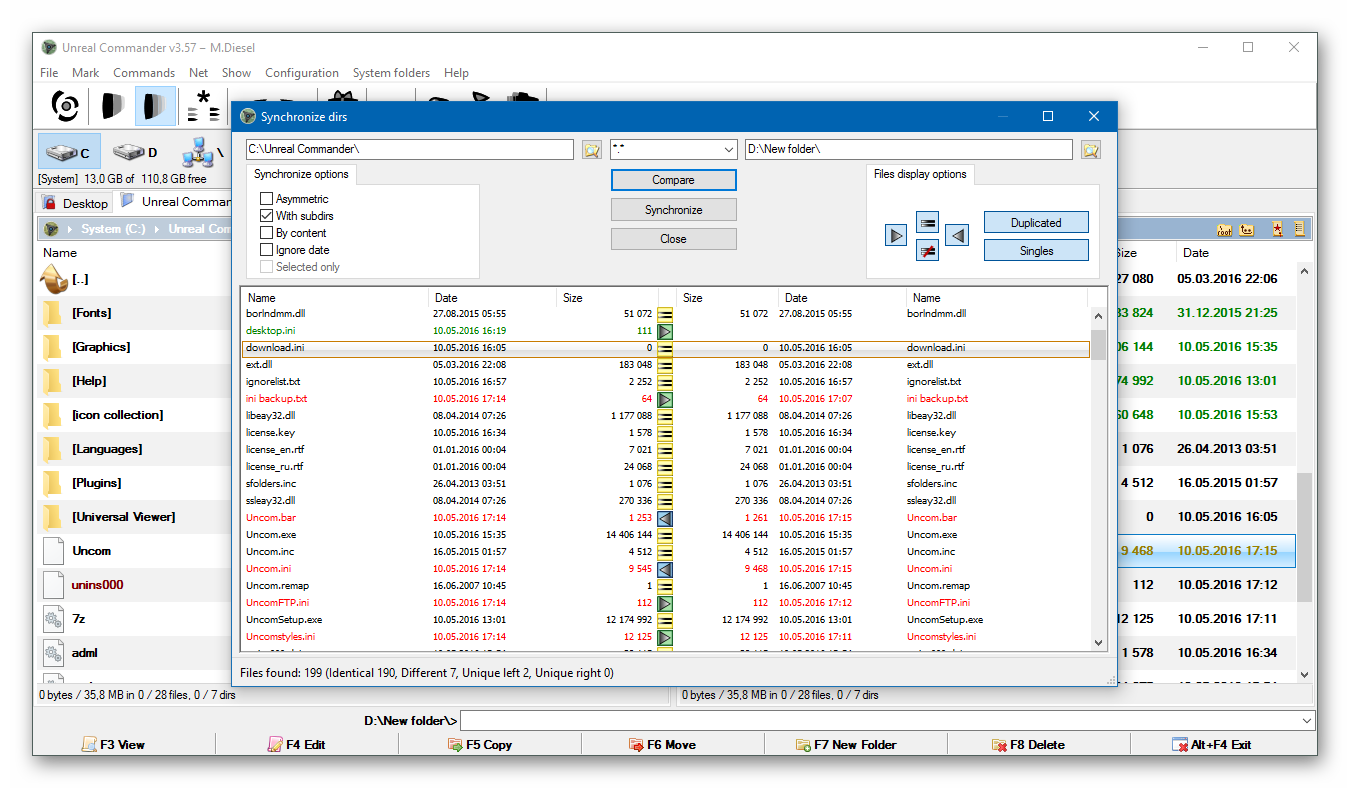Click the up-one-level icon in right panel

(1247, 229)
